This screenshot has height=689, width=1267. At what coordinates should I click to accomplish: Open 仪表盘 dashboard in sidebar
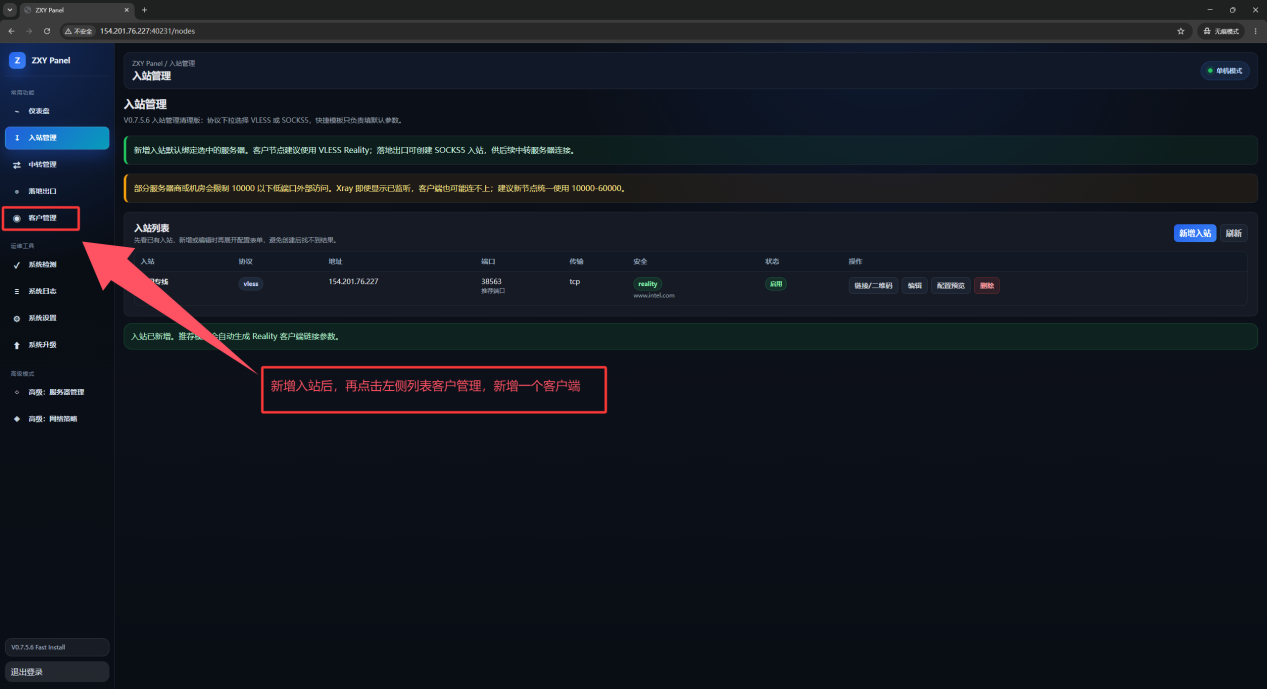tap(57, 111)
